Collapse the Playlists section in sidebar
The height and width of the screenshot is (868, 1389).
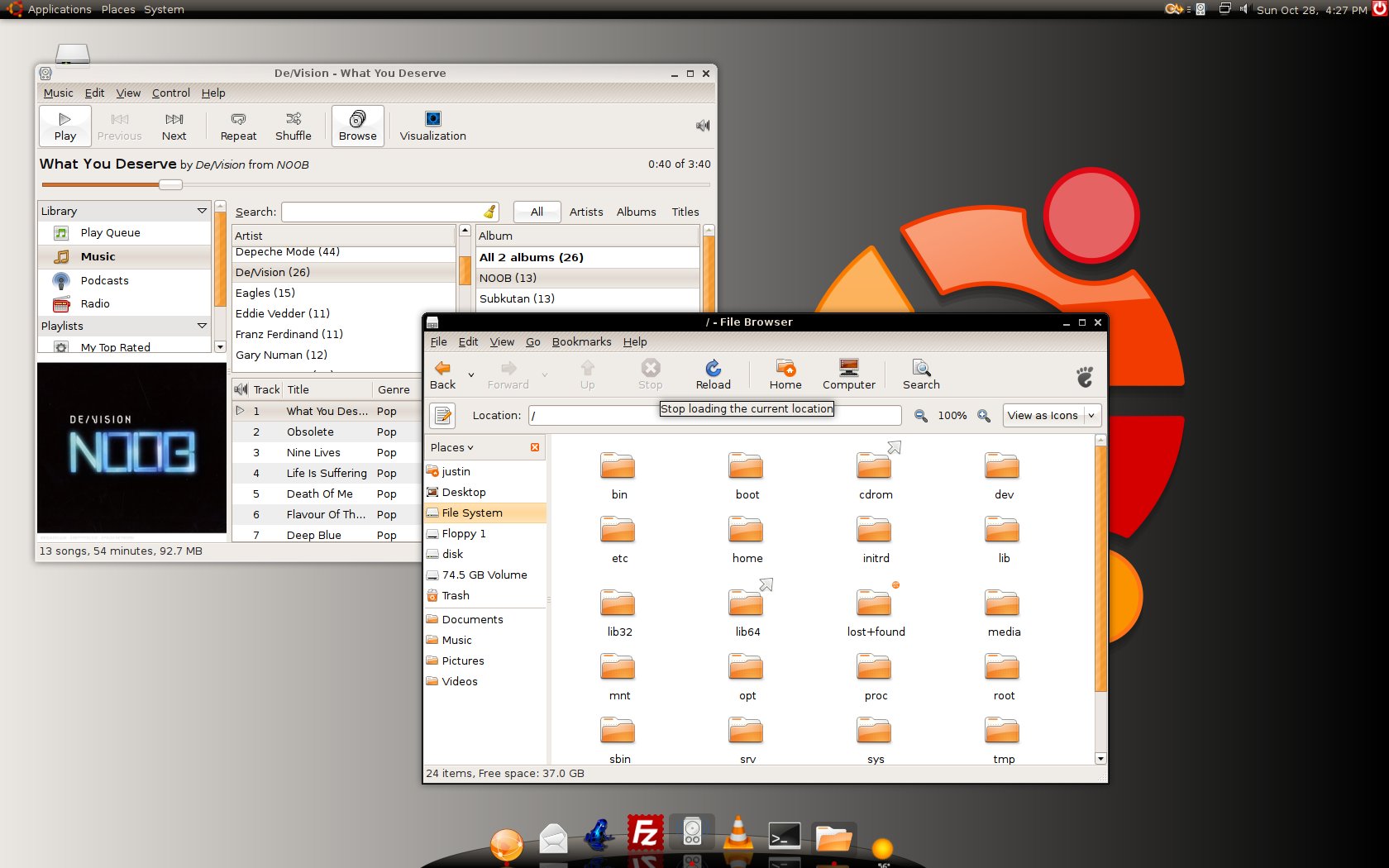click(202, 326)
